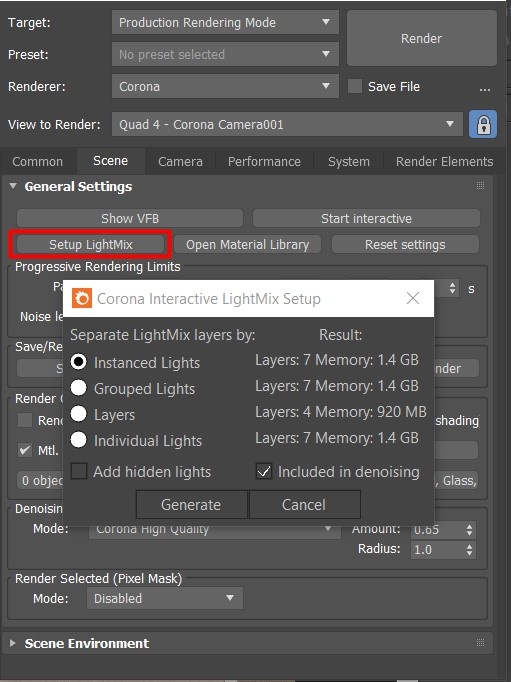Click the Corona logo in LightMix dialog title
This screenshot has height=682, width=511.
(x=82, y=298)
